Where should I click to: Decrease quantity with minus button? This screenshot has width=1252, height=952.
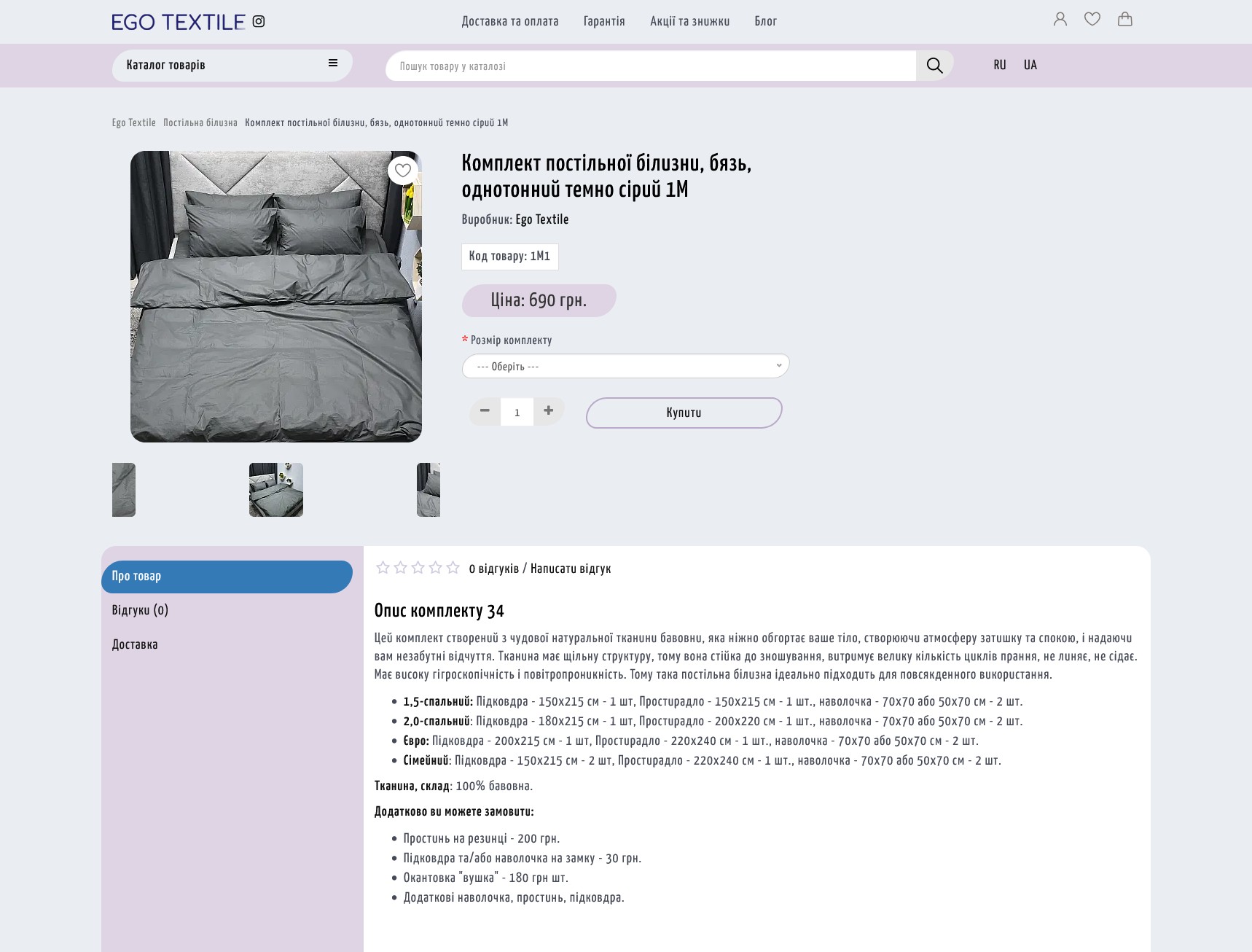pyautogui.click(x=485, y=411)
